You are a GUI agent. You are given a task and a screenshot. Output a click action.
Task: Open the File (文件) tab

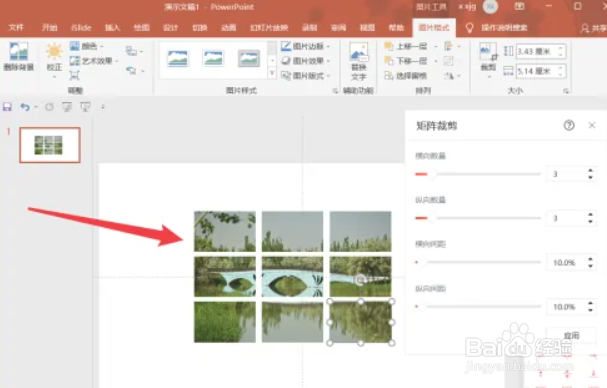[x=16, y=27]
